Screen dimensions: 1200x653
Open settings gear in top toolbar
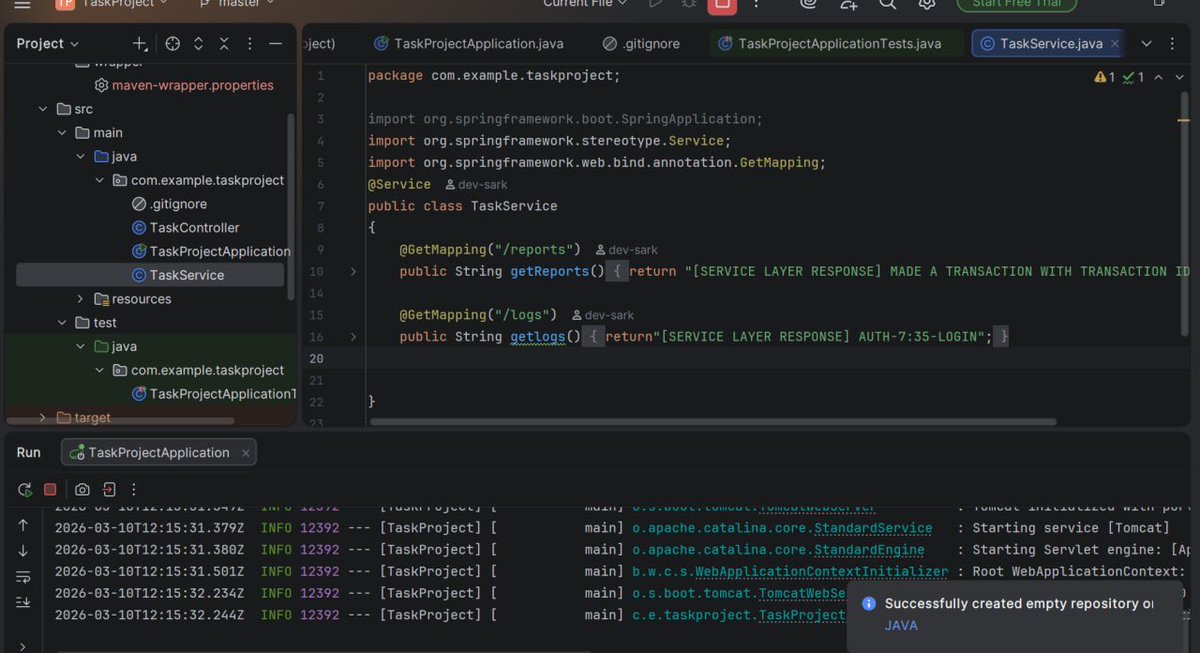coord(927,5)
